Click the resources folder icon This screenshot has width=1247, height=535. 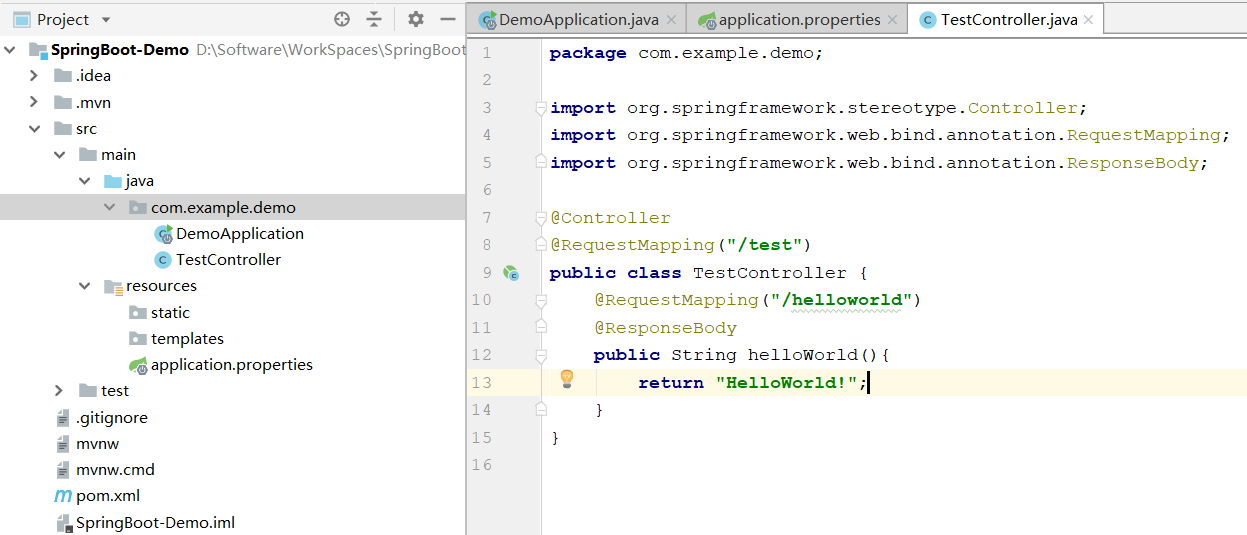click(x=113, y=286)
